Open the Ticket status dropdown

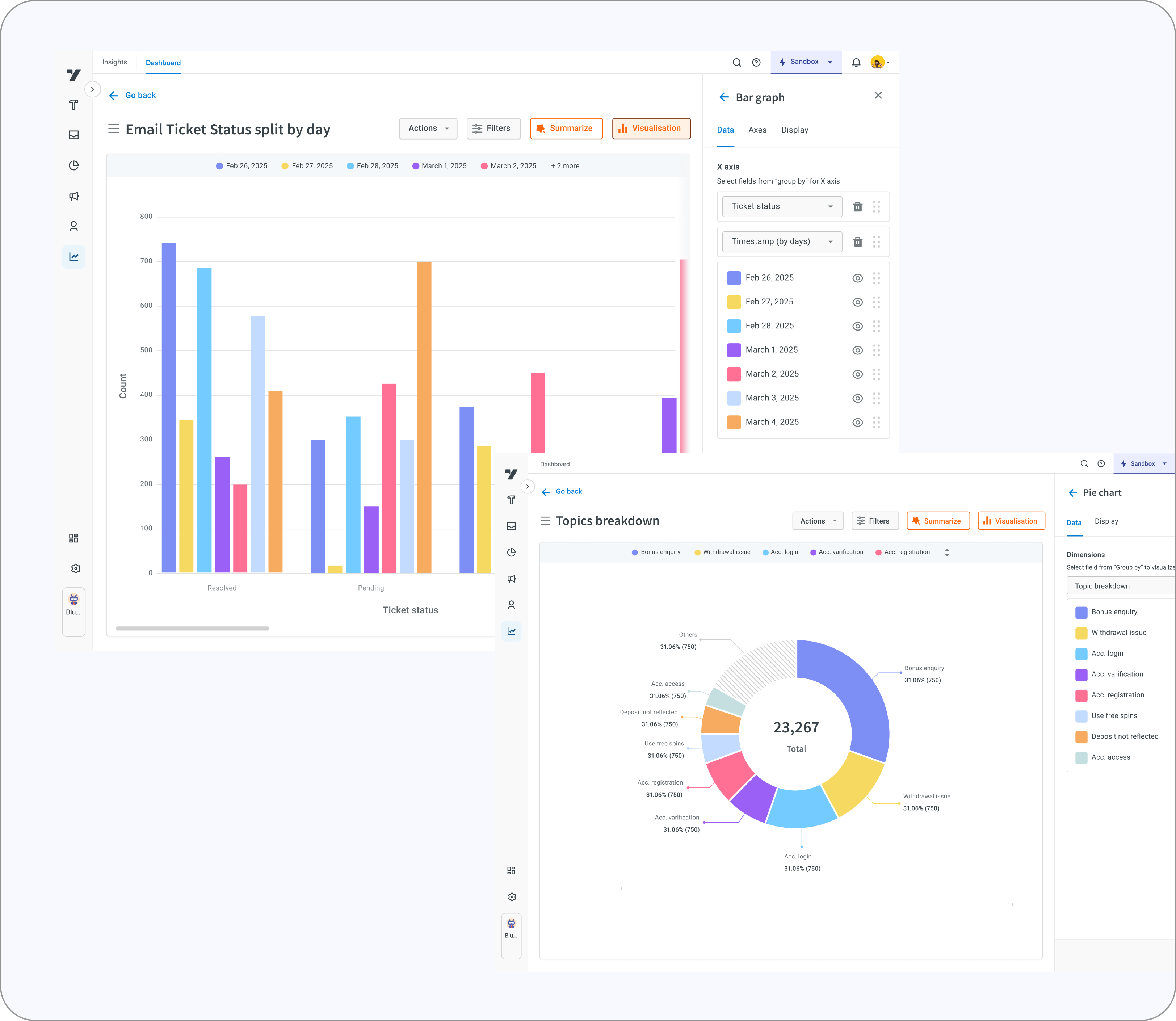point(782,206)
